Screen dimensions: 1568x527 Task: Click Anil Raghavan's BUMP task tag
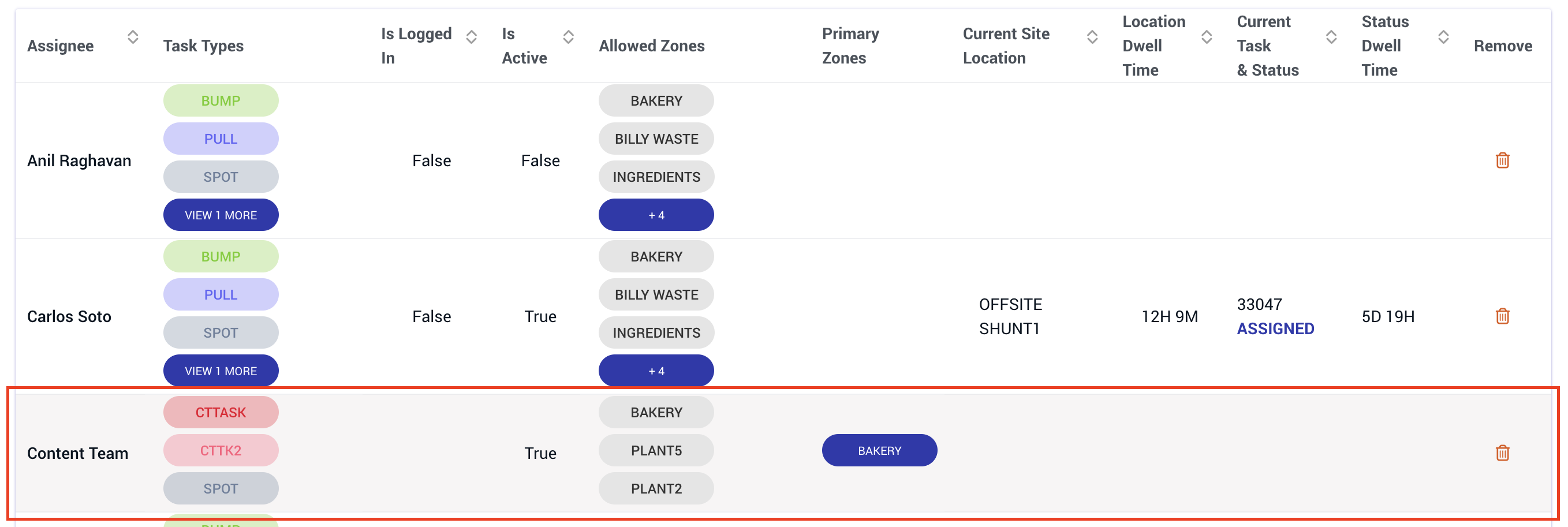click(221, 100)
